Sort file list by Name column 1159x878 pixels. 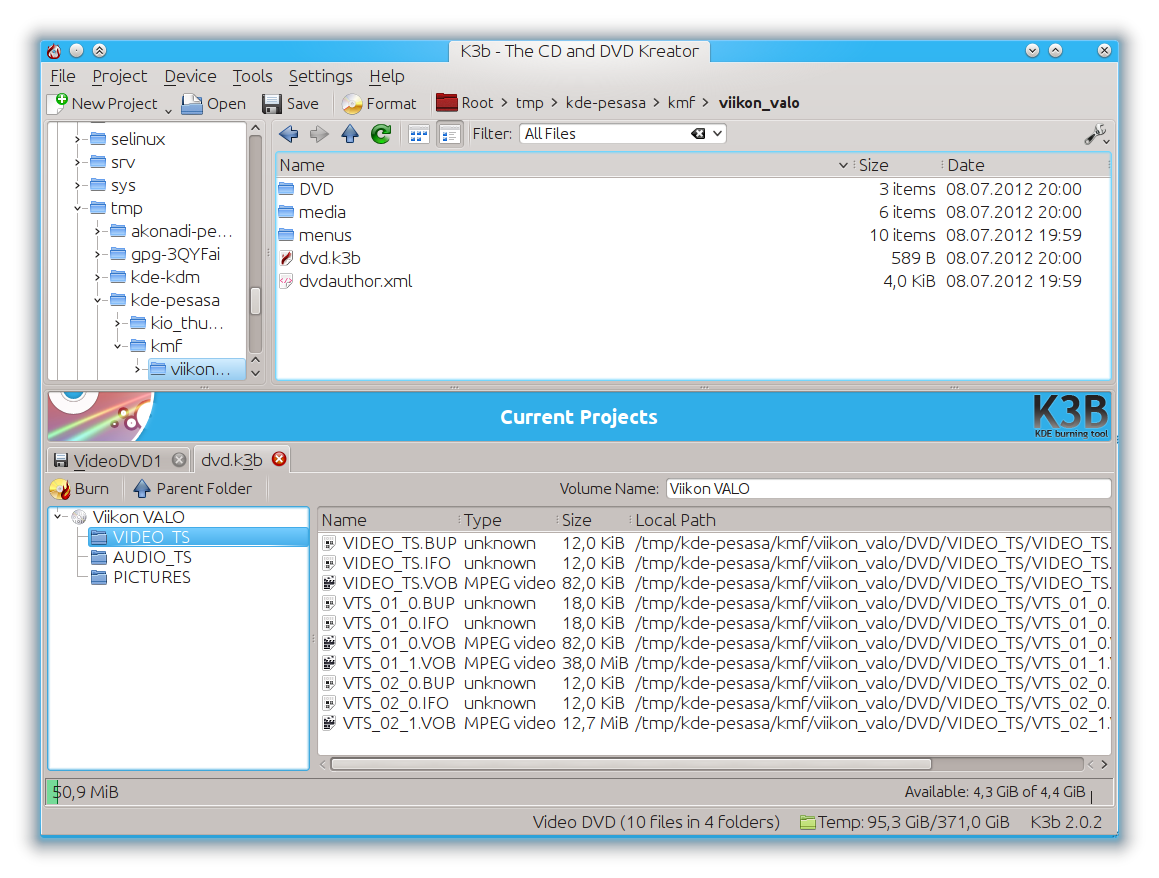coord(564,165)
